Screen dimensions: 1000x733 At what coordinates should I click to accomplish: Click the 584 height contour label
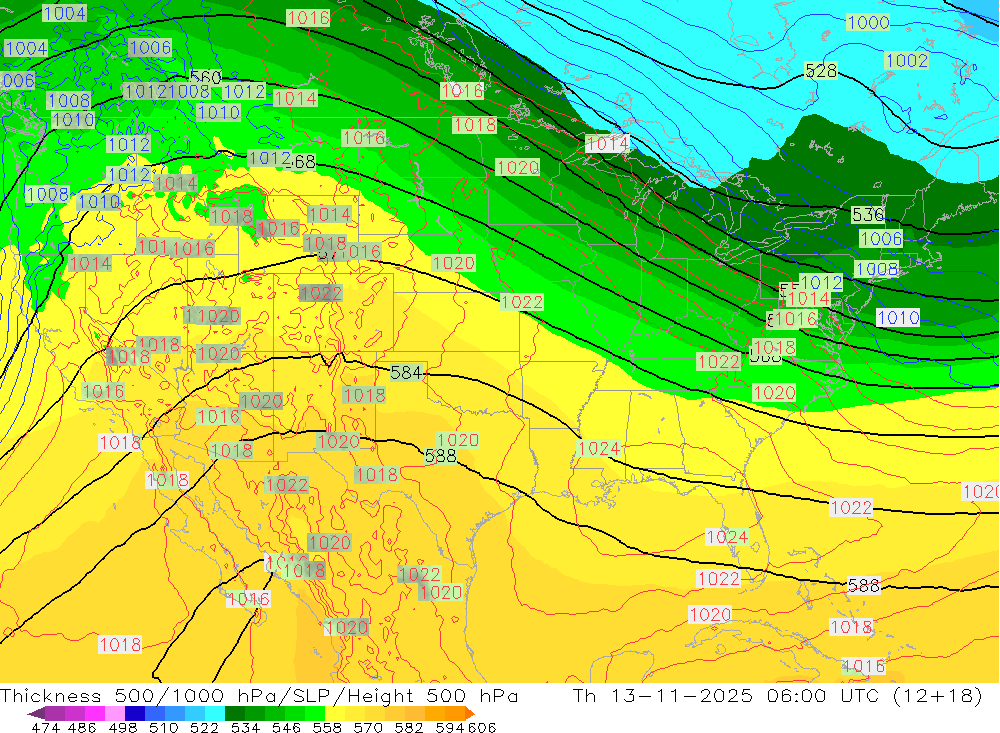[x=406, y=372]
